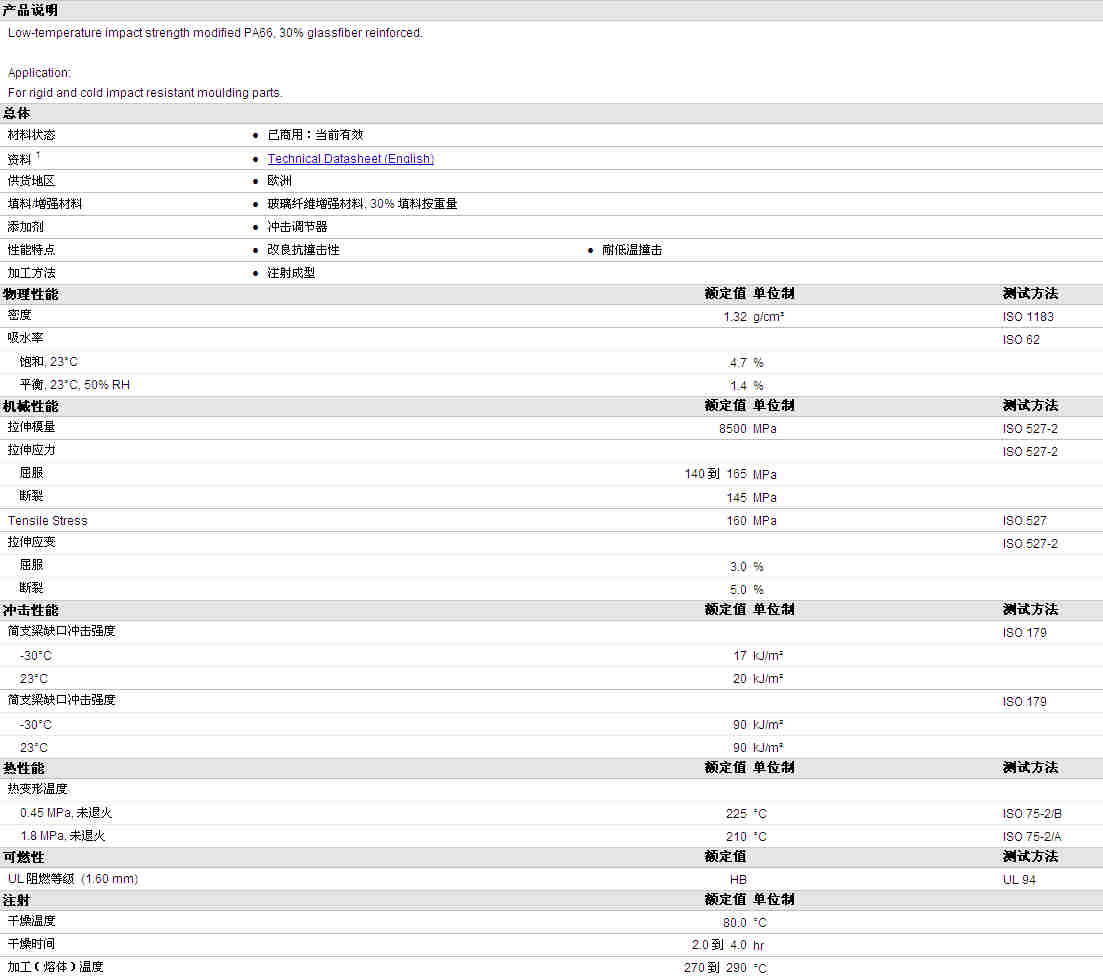Select impact strength 17 kJ/m² at -30°C
The height and width of the screenshot is (979, 1103).
758,656
